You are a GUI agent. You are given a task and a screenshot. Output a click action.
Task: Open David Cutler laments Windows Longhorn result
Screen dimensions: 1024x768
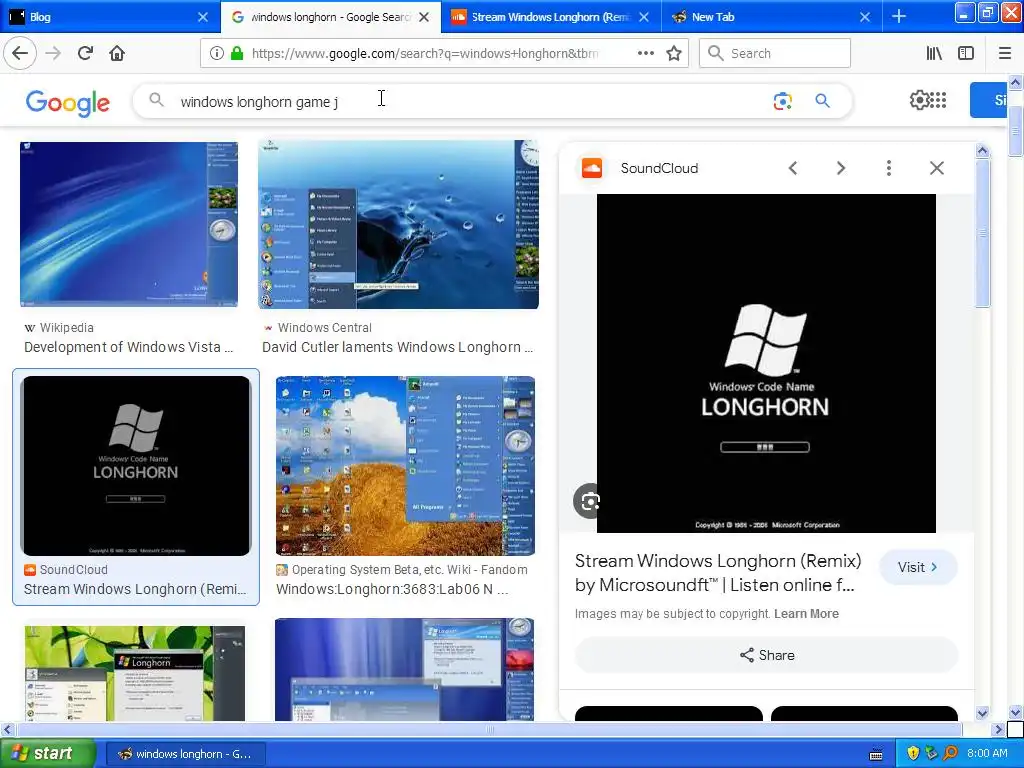pyautogui.click(x=397, y=347)
